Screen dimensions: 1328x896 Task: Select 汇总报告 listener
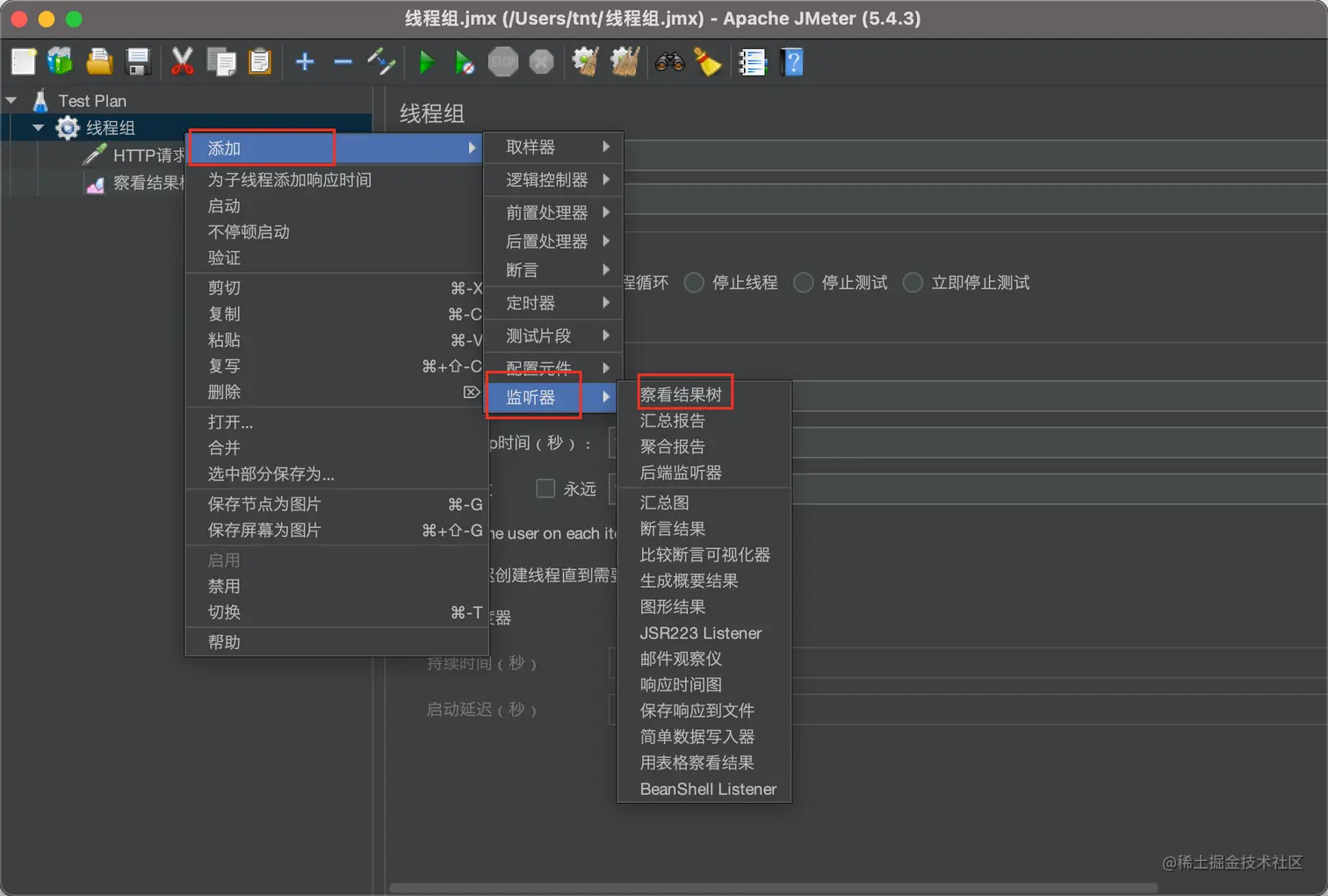click(704, 421)
